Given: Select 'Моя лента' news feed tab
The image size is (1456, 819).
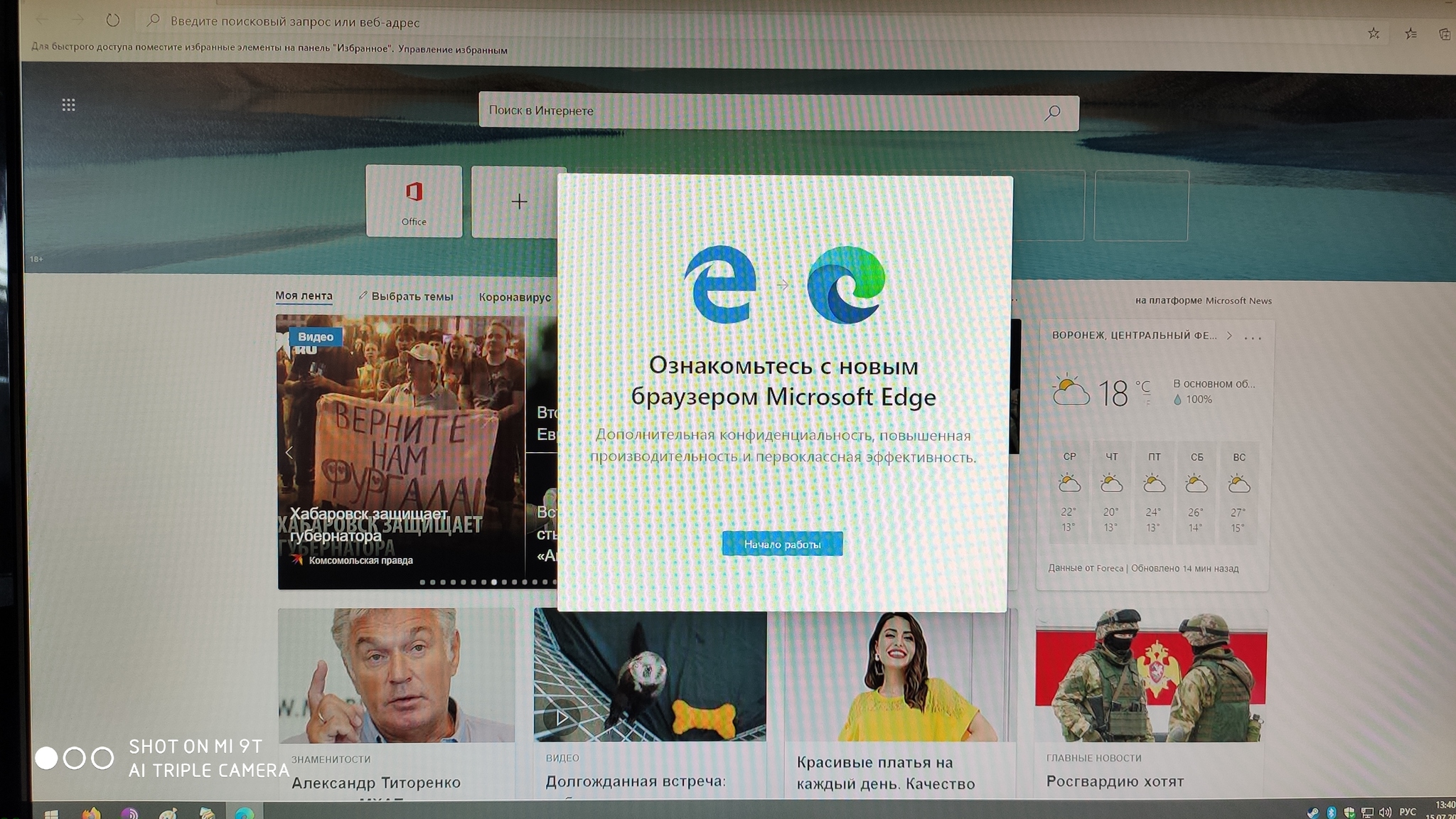Looking at the screenshot, I should [x=304, y=296].
